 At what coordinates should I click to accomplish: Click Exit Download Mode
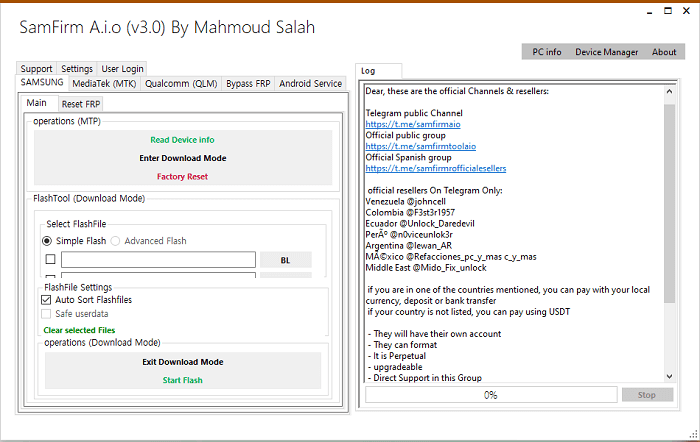click(183, 362)
